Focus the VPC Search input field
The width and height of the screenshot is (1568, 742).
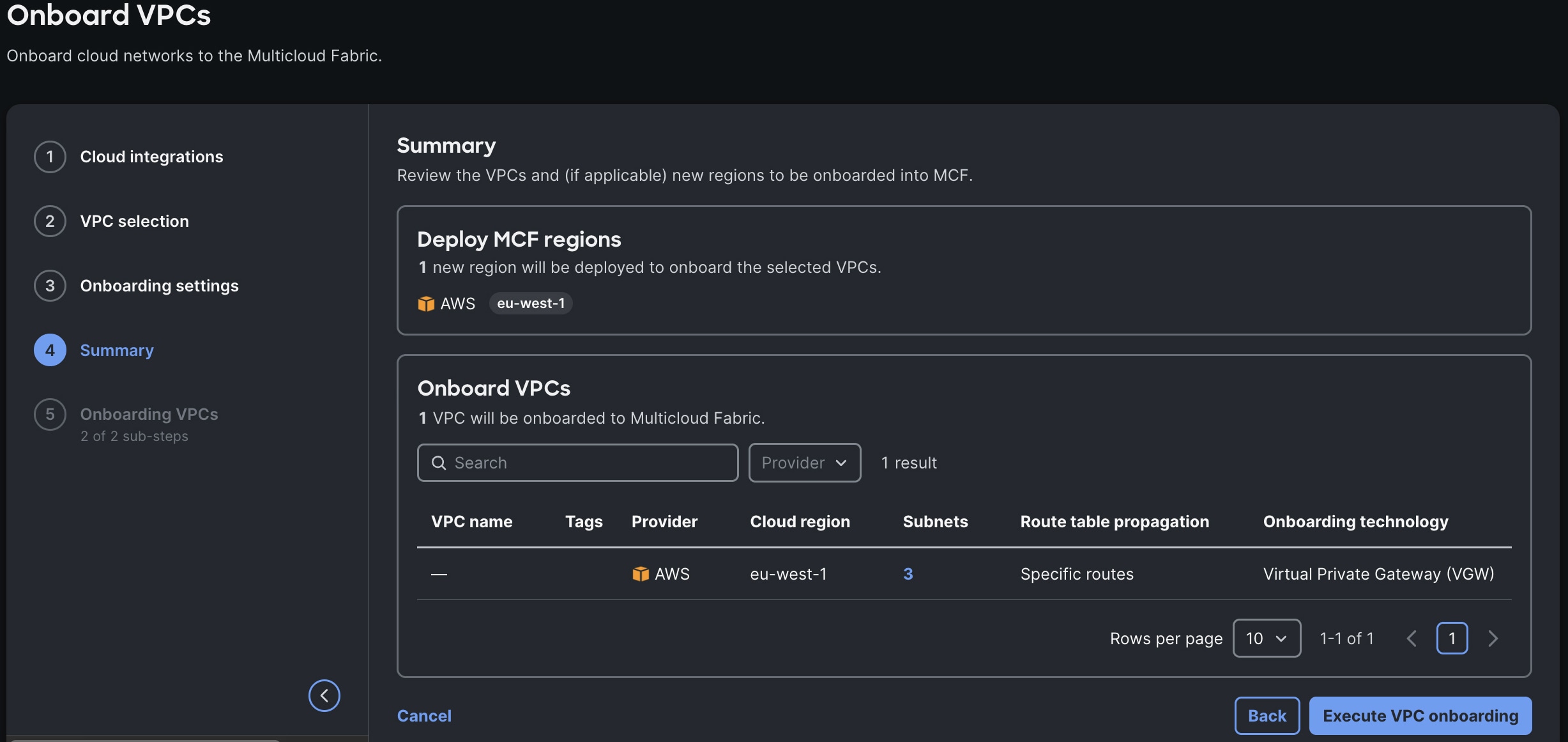click(x=578, y=463)
